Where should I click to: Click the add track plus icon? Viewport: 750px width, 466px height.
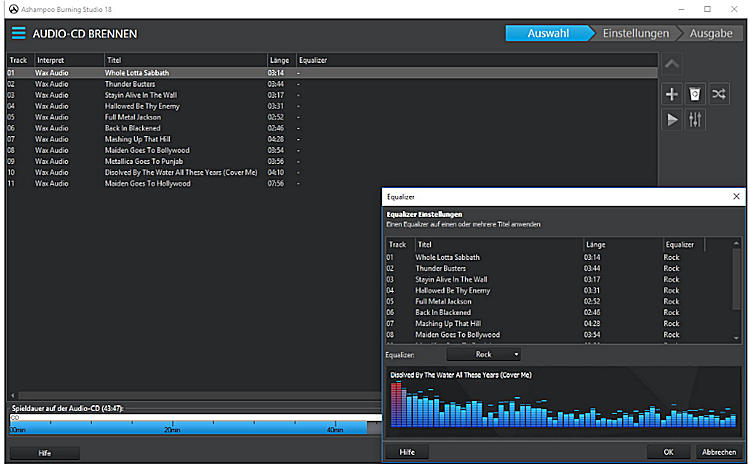pos(671,94)
